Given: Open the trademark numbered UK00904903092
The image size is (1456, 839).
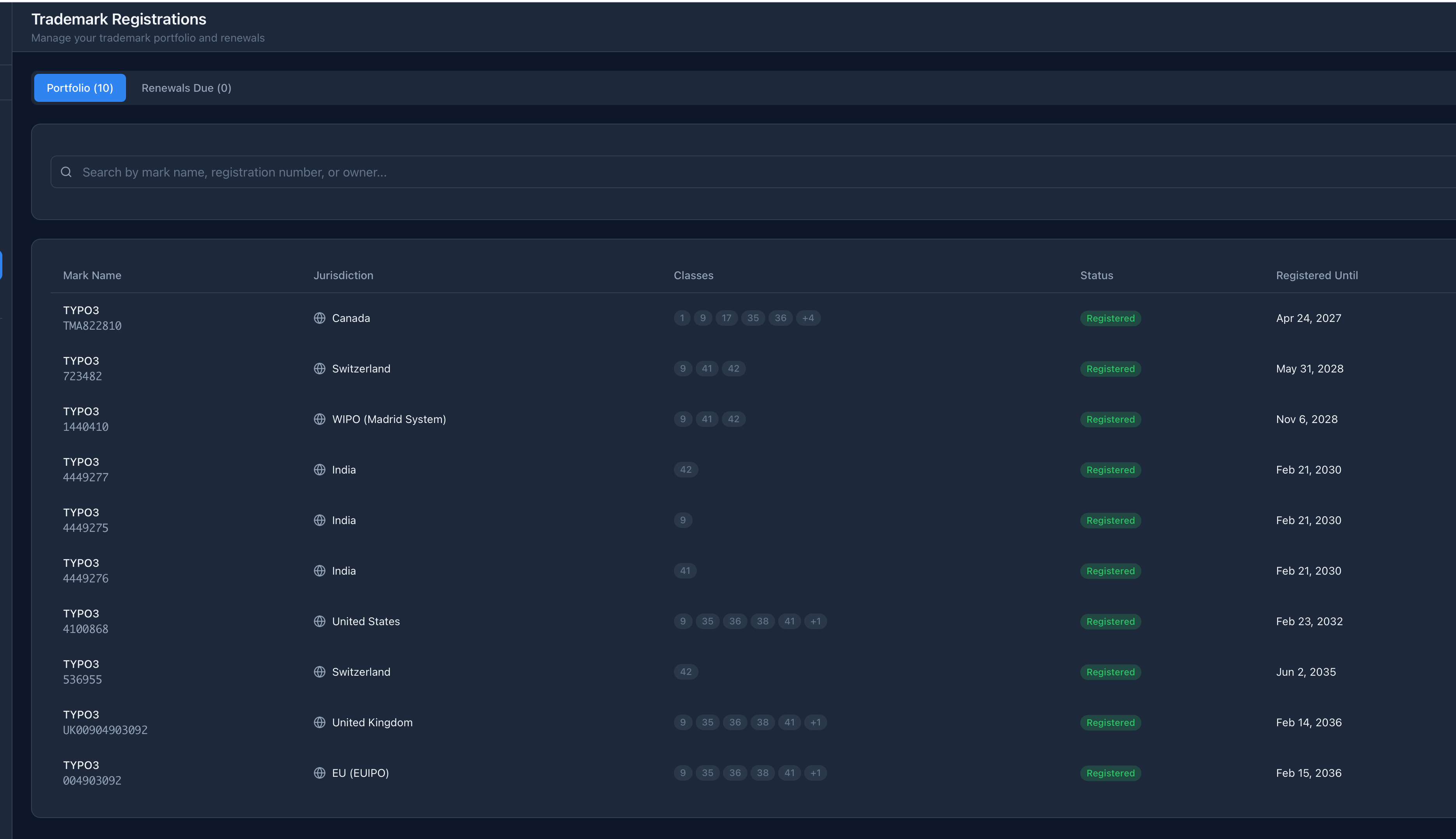Looking at the screenshot, I should point(105,730).
